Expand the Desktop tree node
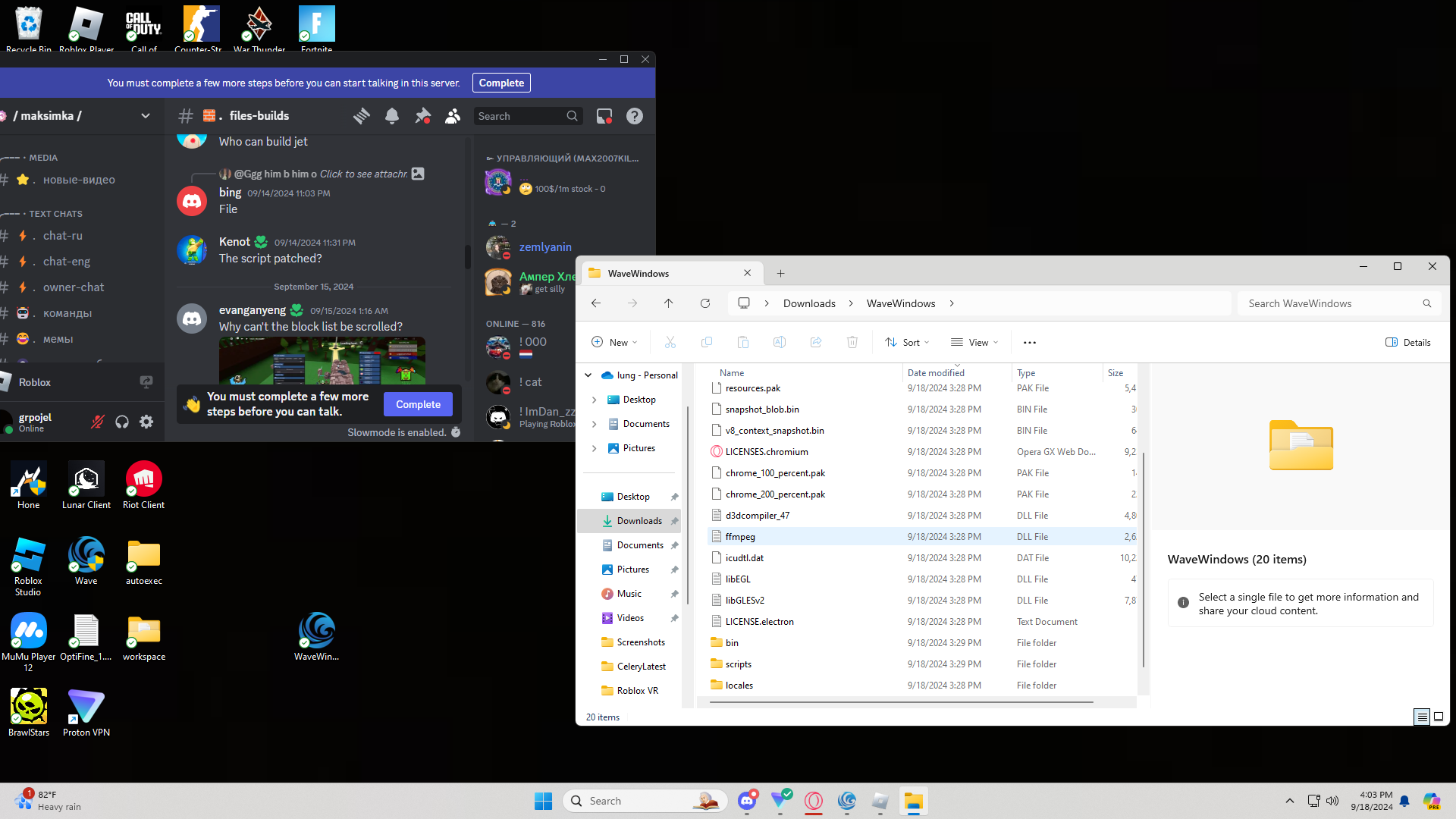 (x=594, y=400)
